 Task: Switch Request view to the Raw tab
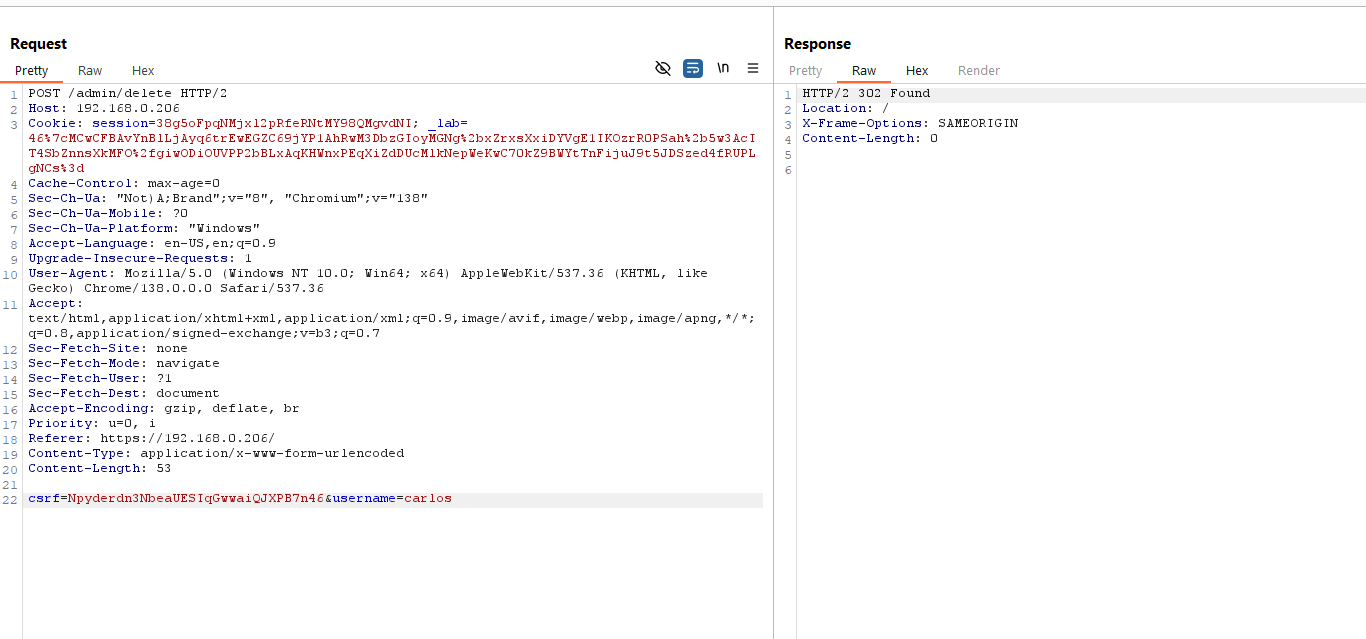click(90, 71)
